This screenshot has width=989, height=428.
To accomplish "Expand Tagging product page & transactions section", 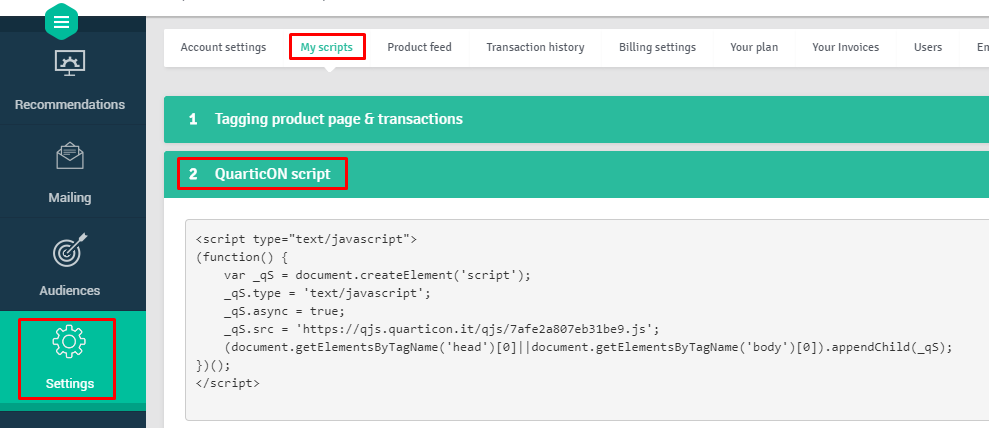I will (x=576, y=119).
